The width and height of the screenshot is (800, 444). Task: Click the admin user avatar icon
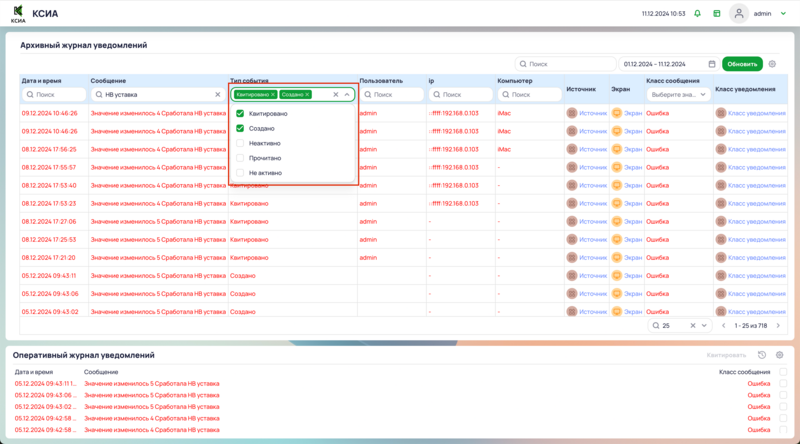pos(739,14)
